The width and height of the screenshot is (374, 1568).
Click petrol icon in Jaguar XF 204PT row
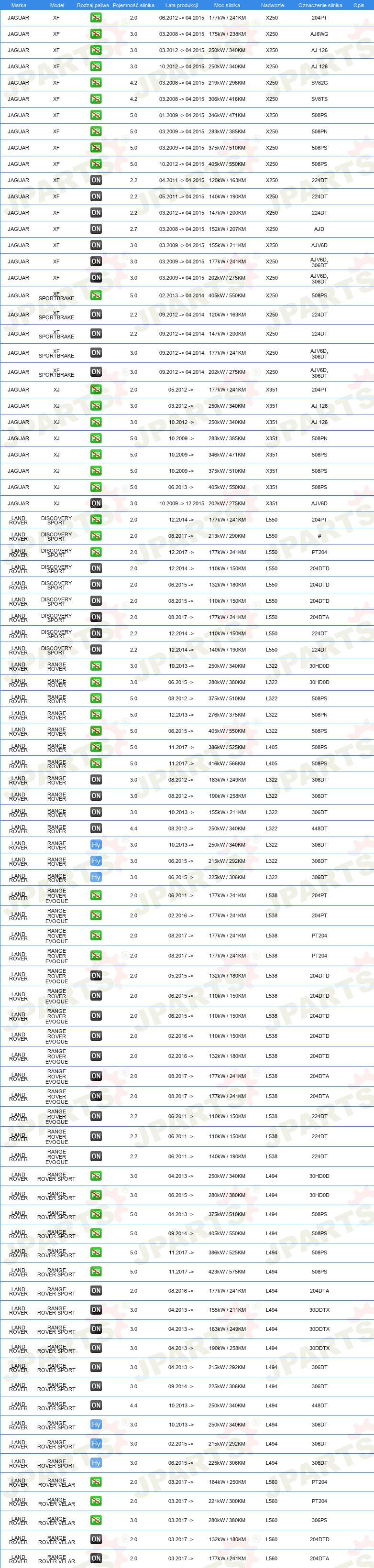point(96,18)
